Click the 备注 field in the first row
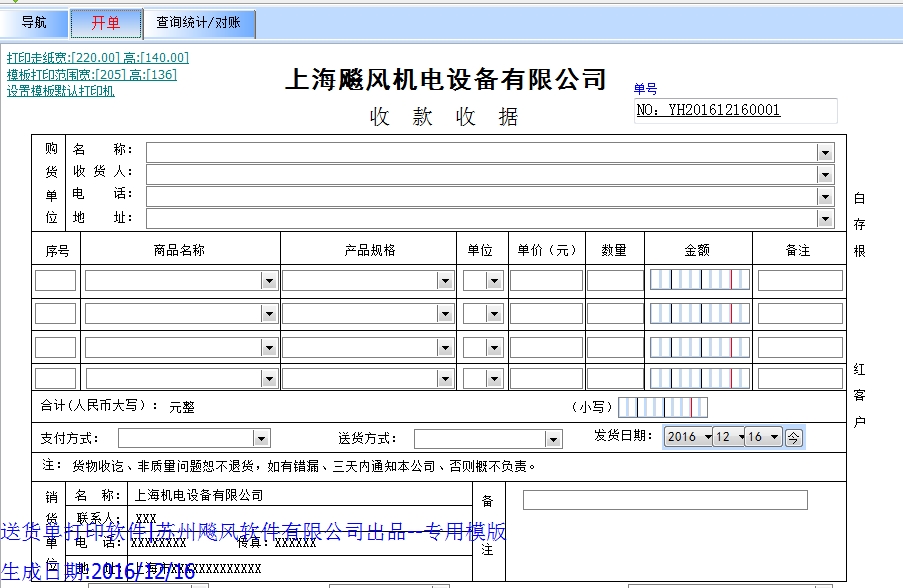The height and width of the screenshot is (588, 903). click(800, 280)
